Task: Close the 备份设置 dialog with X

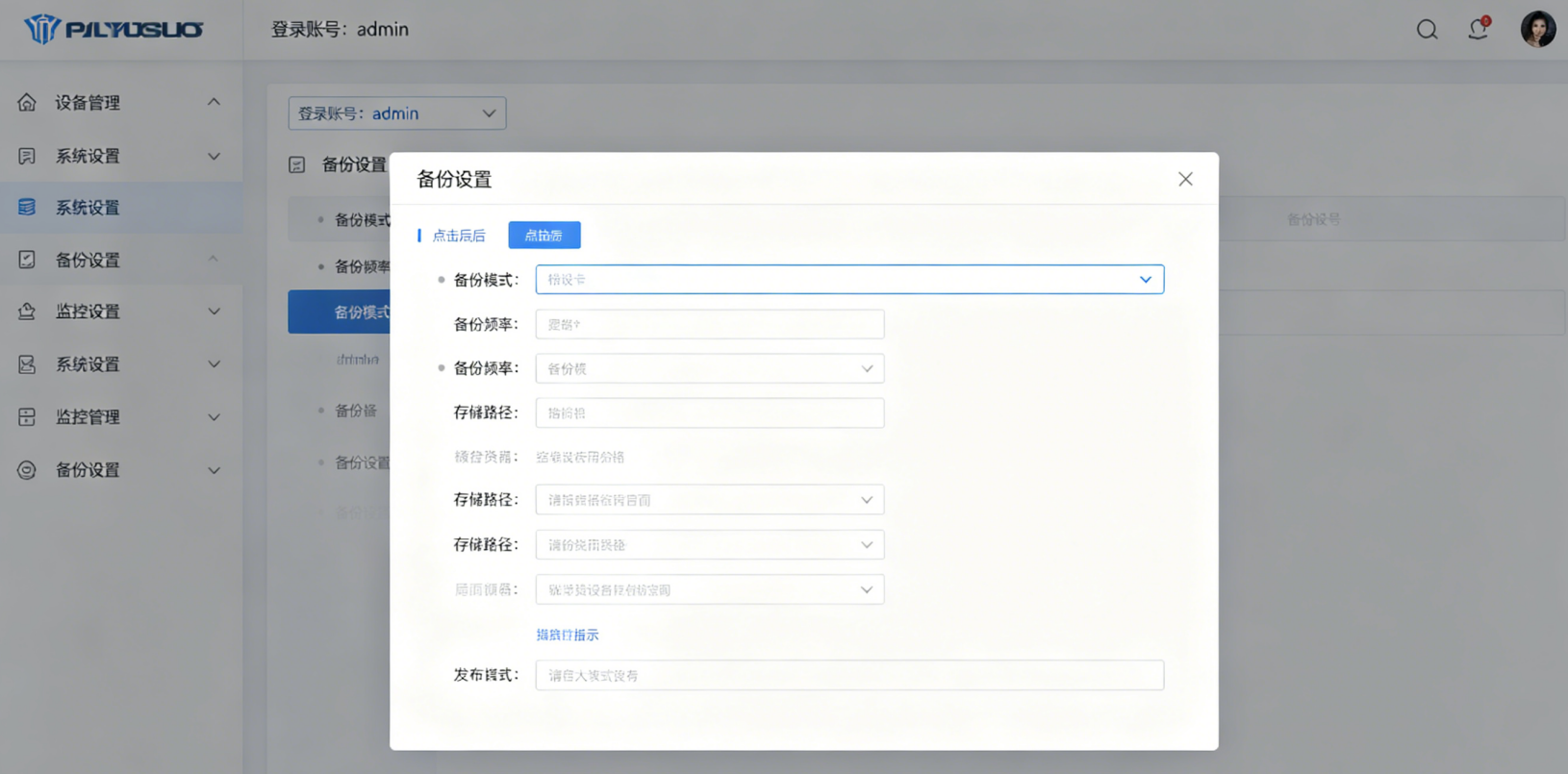Action: point(1185,179)
